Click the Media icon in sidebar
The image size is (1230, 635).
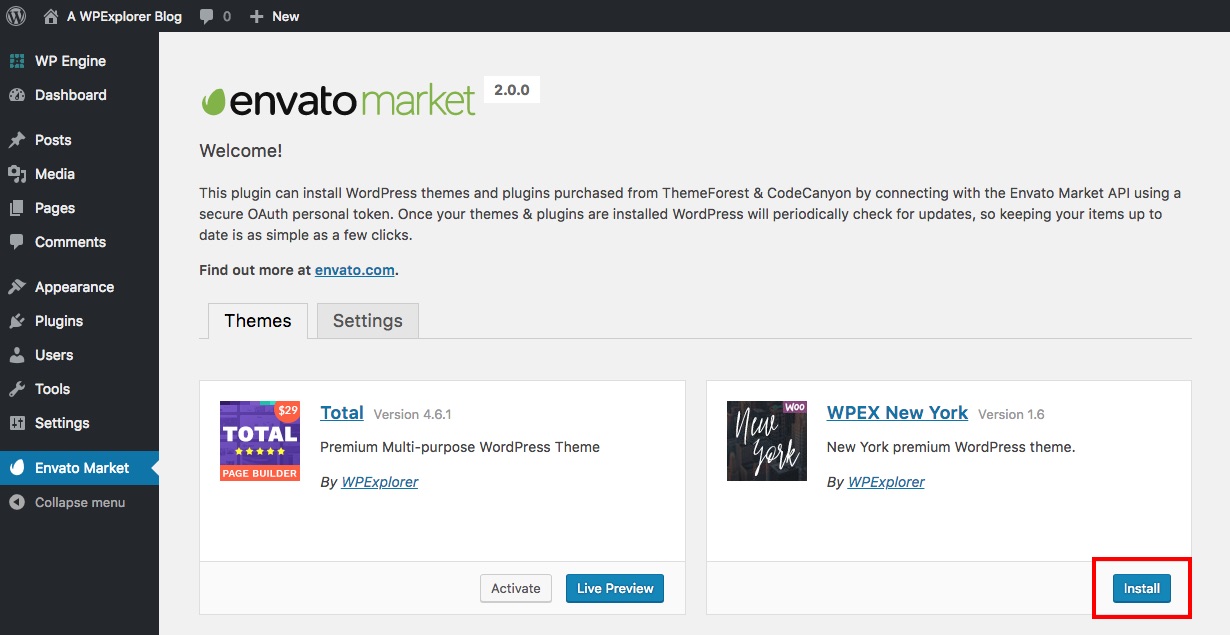pos(16,174)
